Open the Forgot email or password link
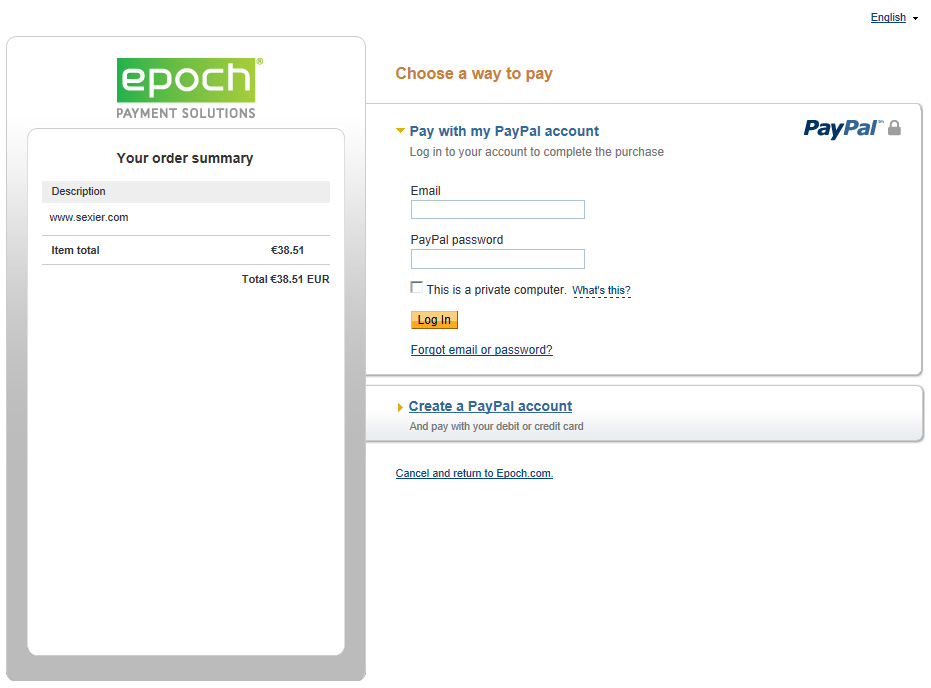This screenshot has width=931, height=688. (x=482, y=350)
